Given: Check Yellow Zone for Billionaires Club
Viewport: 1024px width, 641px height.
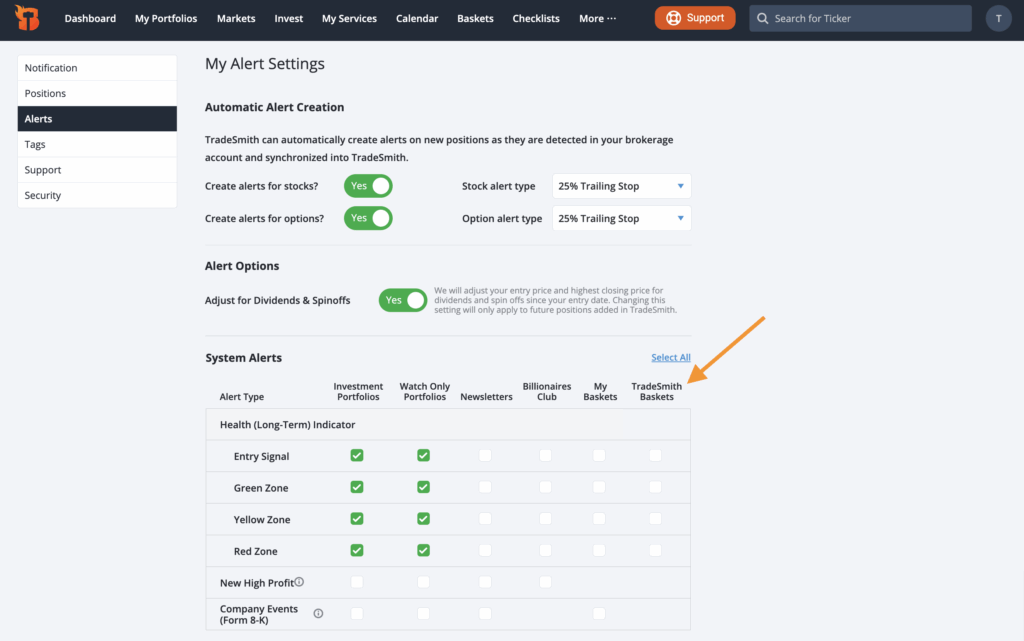Looking at the screenshot, I should pos(545,519).
